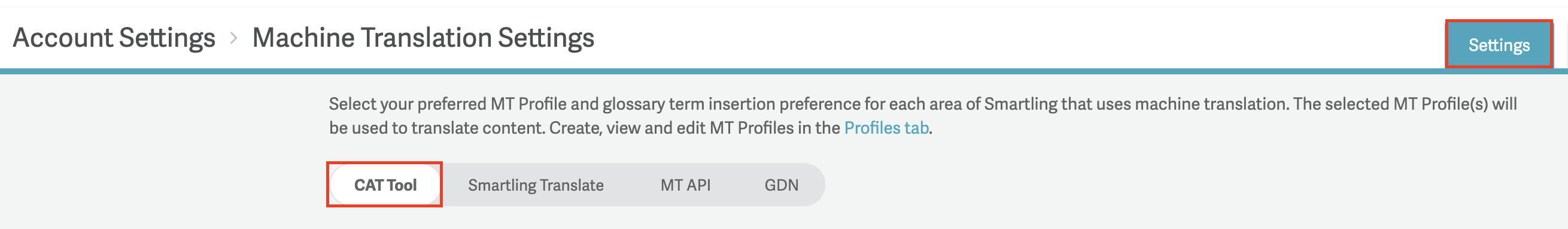Click the Machine Translation Settings heading
Viewport: 1568px width, 229px height.
click(423, 38)
